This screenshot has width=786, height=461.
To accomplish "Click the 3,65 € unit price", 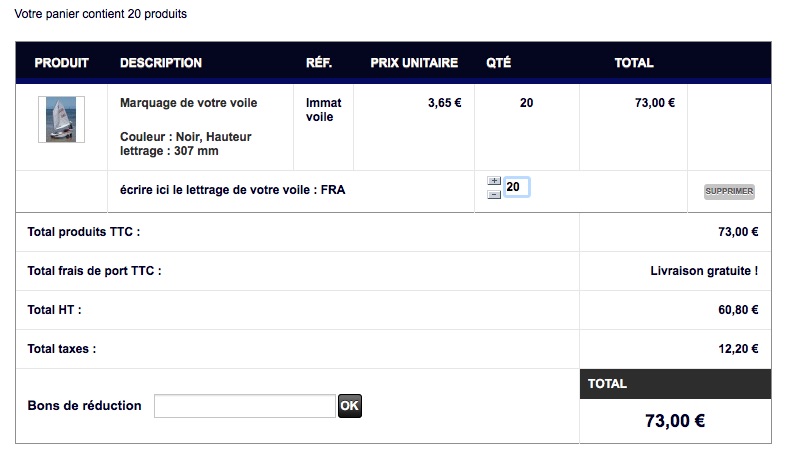I will pyautogui.click(x=444, y=103).
